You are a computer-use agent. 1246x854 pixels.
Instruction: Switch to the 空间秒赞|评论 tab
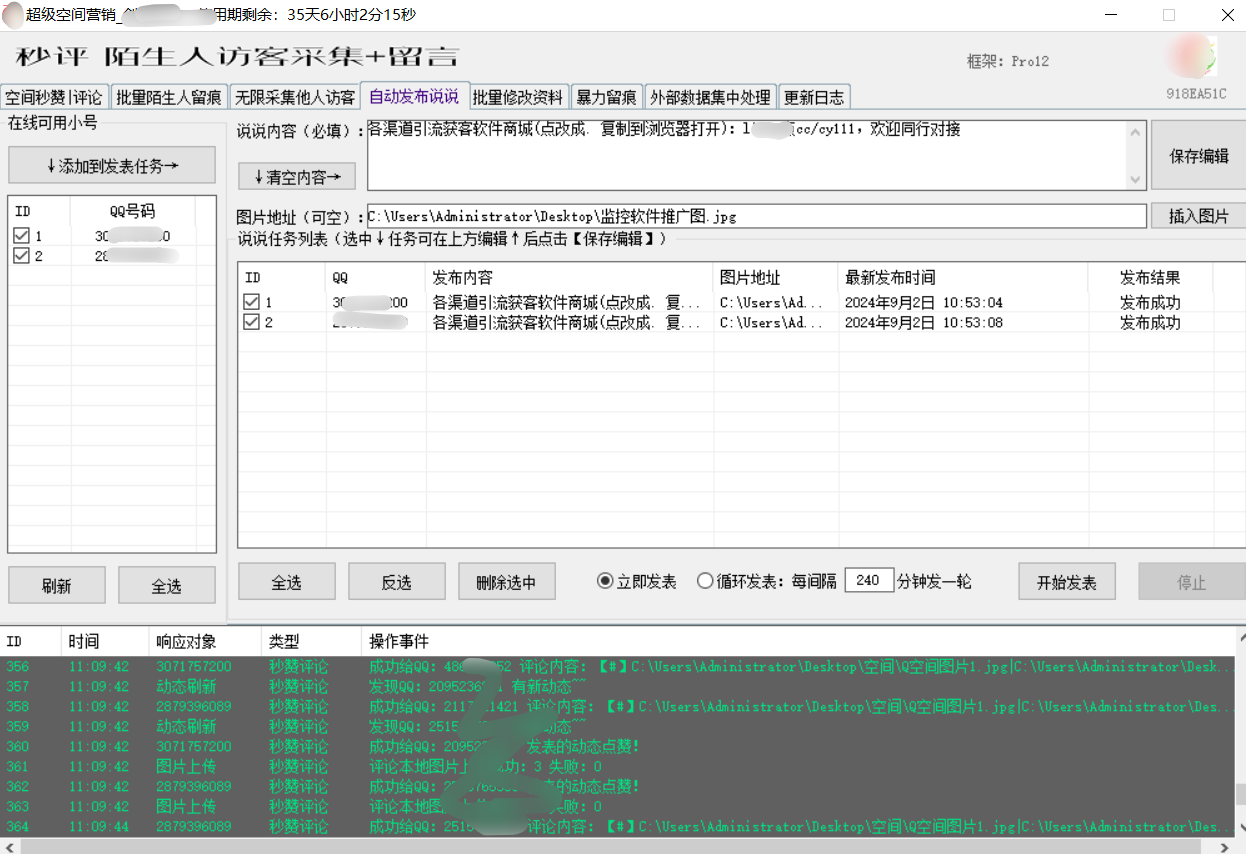(54, 97)
